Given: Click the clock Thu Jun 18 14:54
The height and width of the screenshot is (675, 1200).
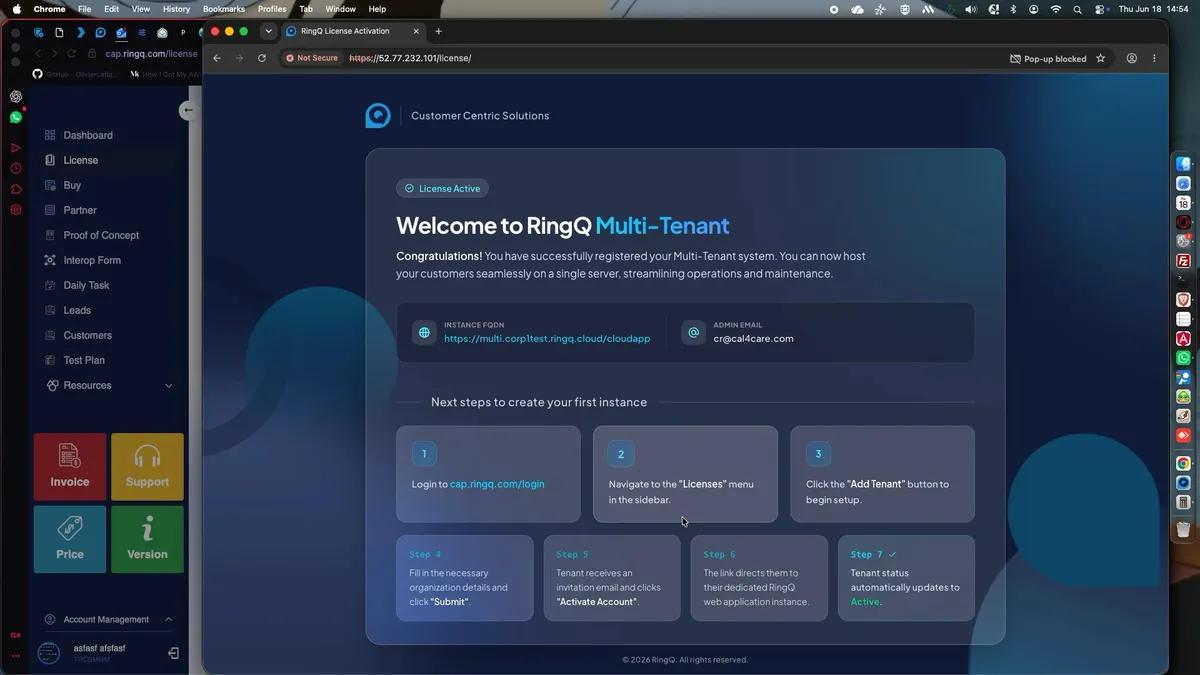Looking at the screenshot, I should [1153, 9].
